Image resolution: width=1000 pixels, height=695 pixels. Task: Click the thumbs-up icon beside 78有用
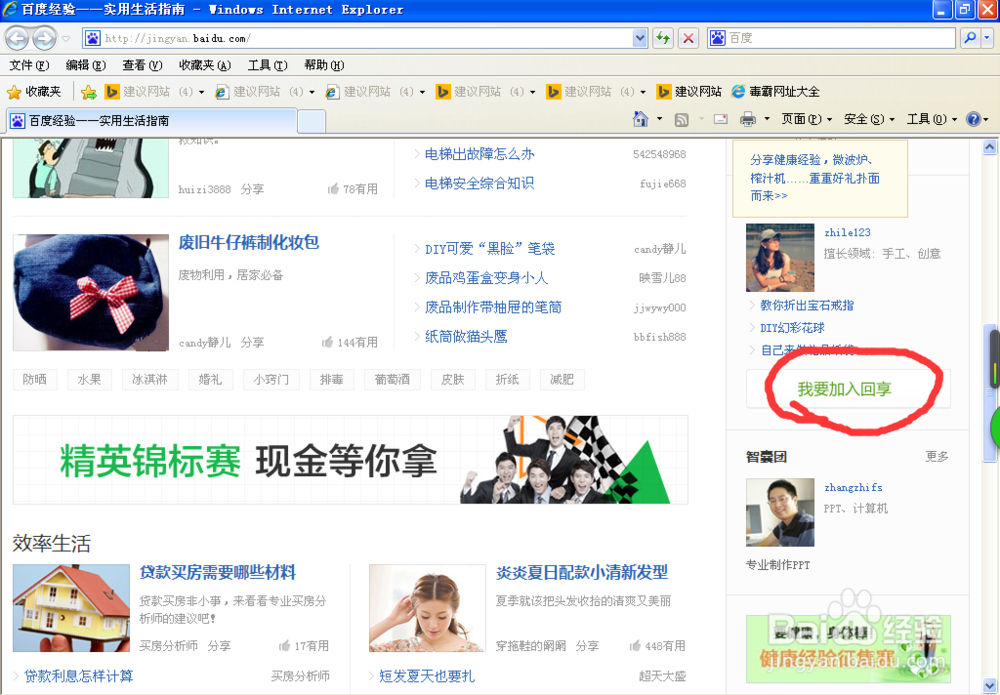coord(333,189)
